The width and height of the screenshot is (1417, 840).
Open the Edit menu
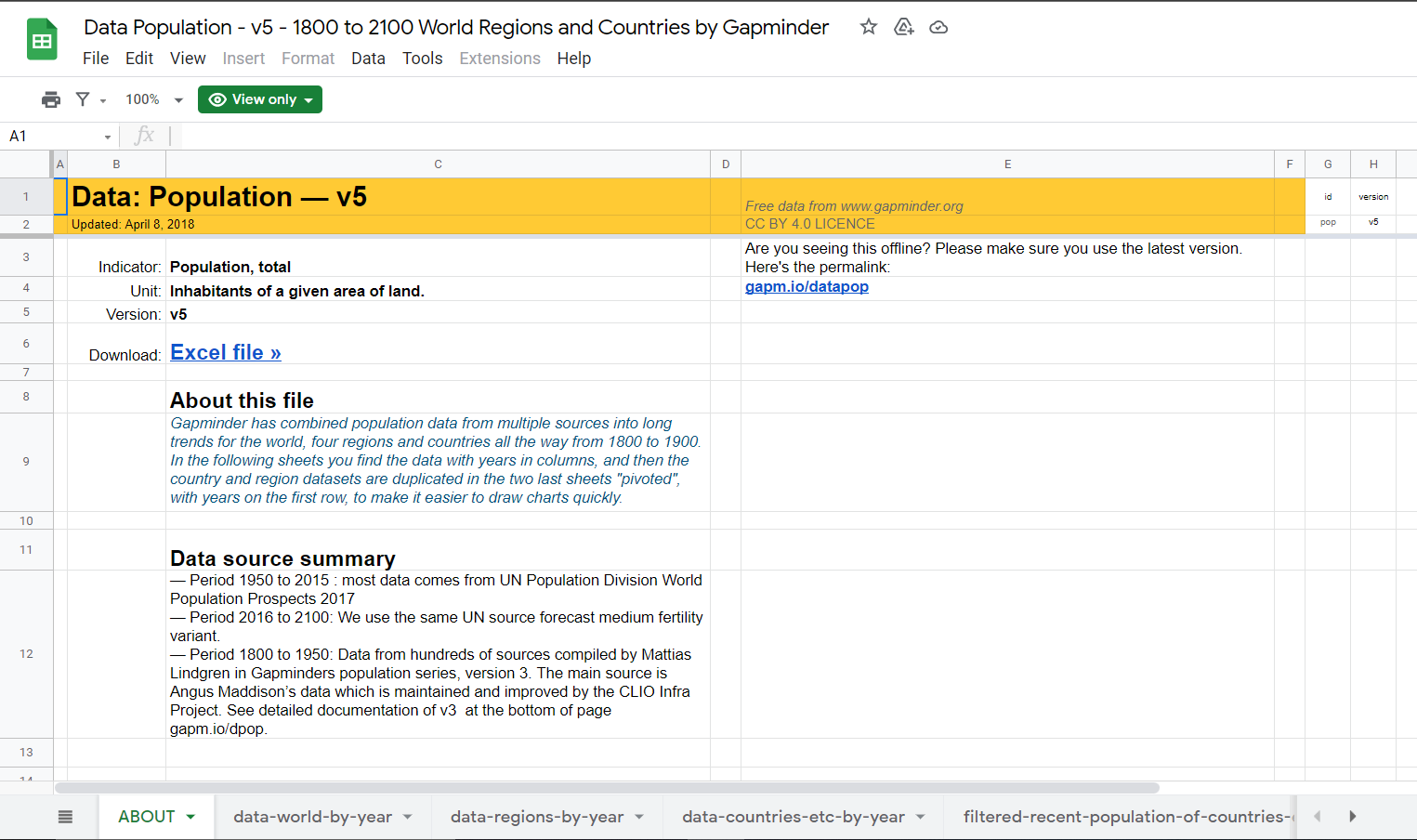(x=139, y=59)
